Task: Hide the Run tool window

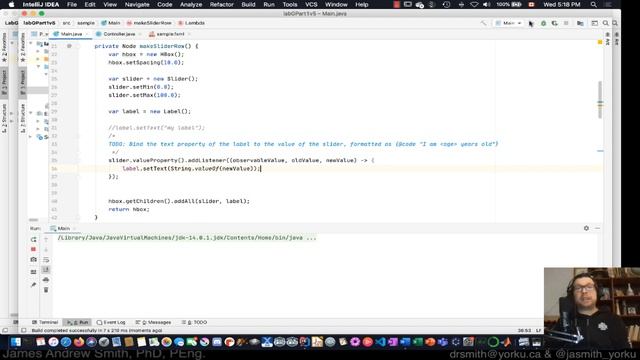Action: [598, 228]
